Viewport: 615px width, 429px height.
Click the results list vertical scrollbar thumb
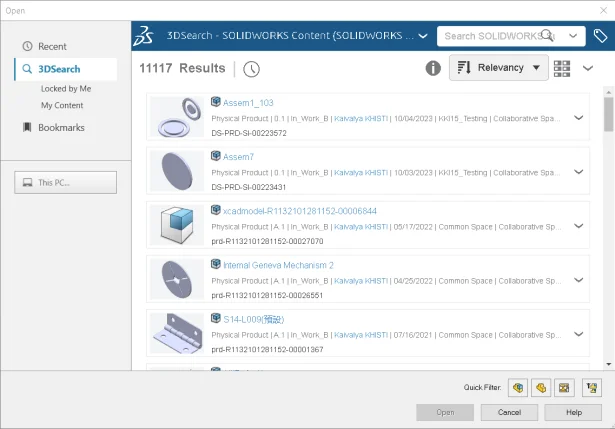point(608,114)
